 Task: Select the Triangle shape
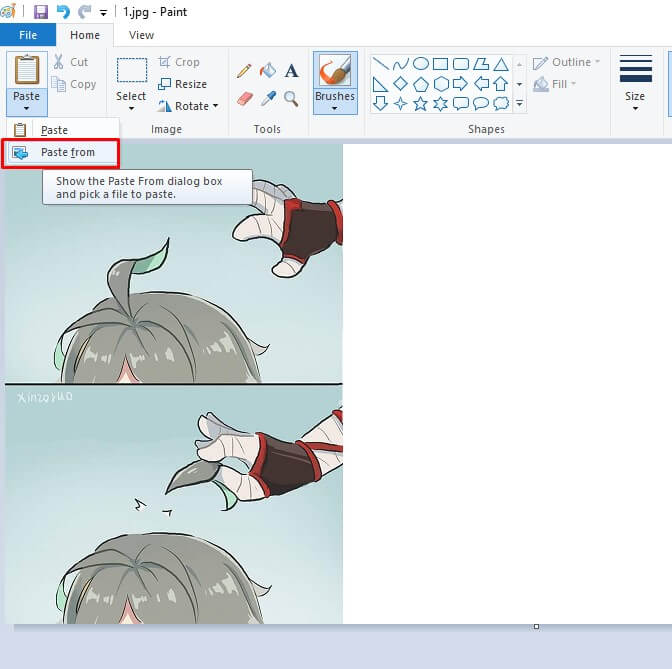point(501,64)
